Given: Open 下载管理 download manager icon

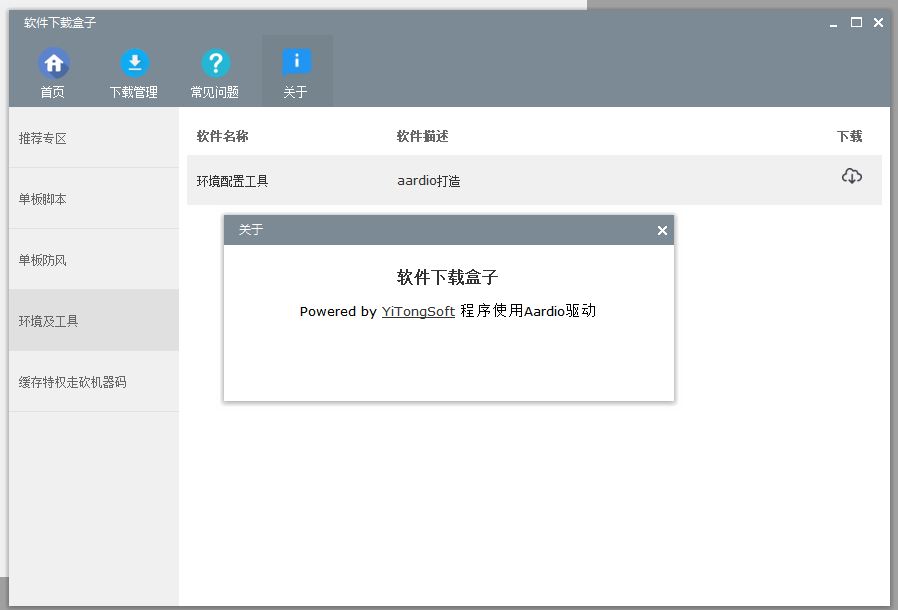Looking at the screenshot, I should [x=134, y=65].
